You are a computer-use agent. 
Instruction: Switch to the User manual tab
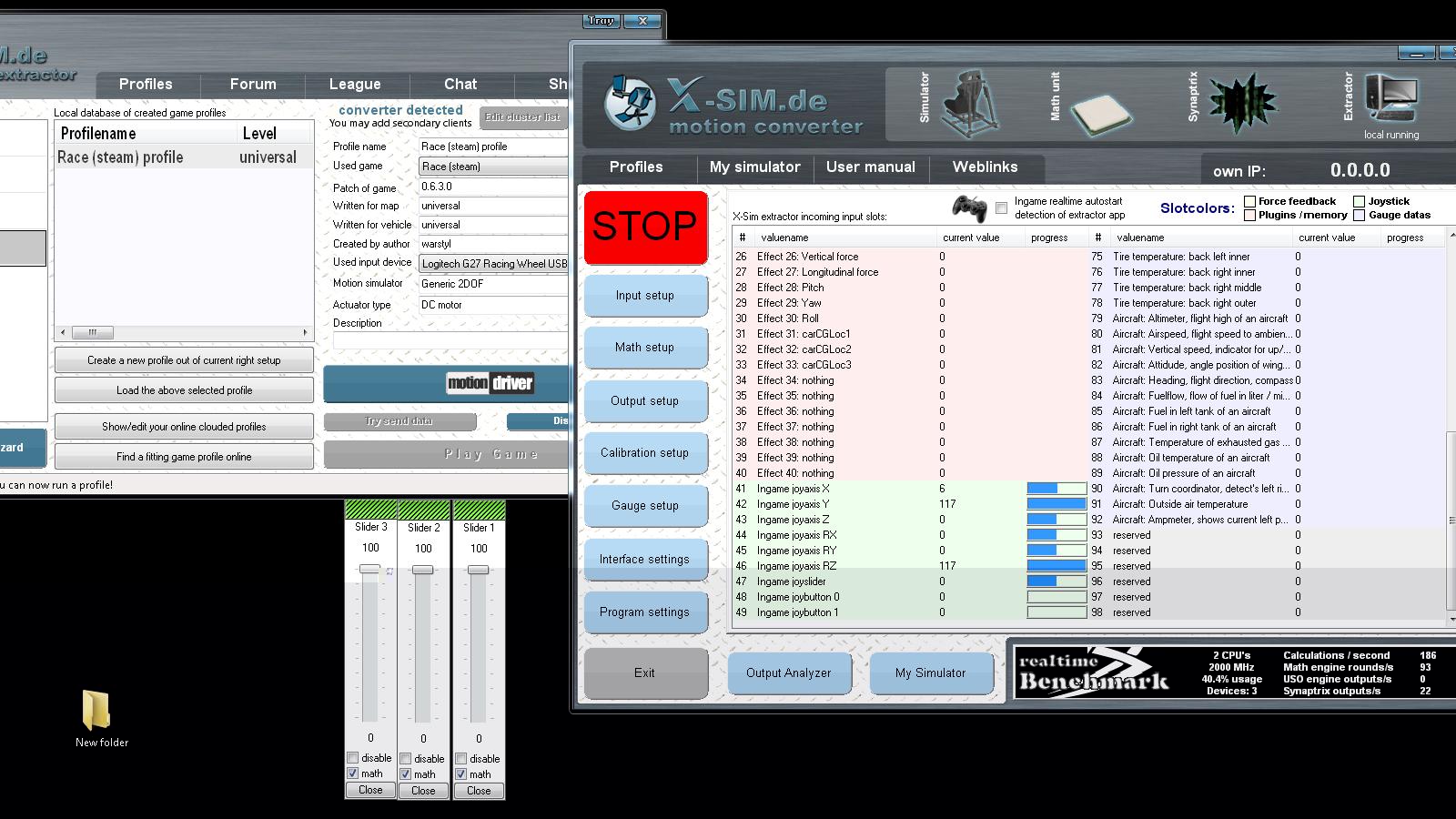(870, 167)
